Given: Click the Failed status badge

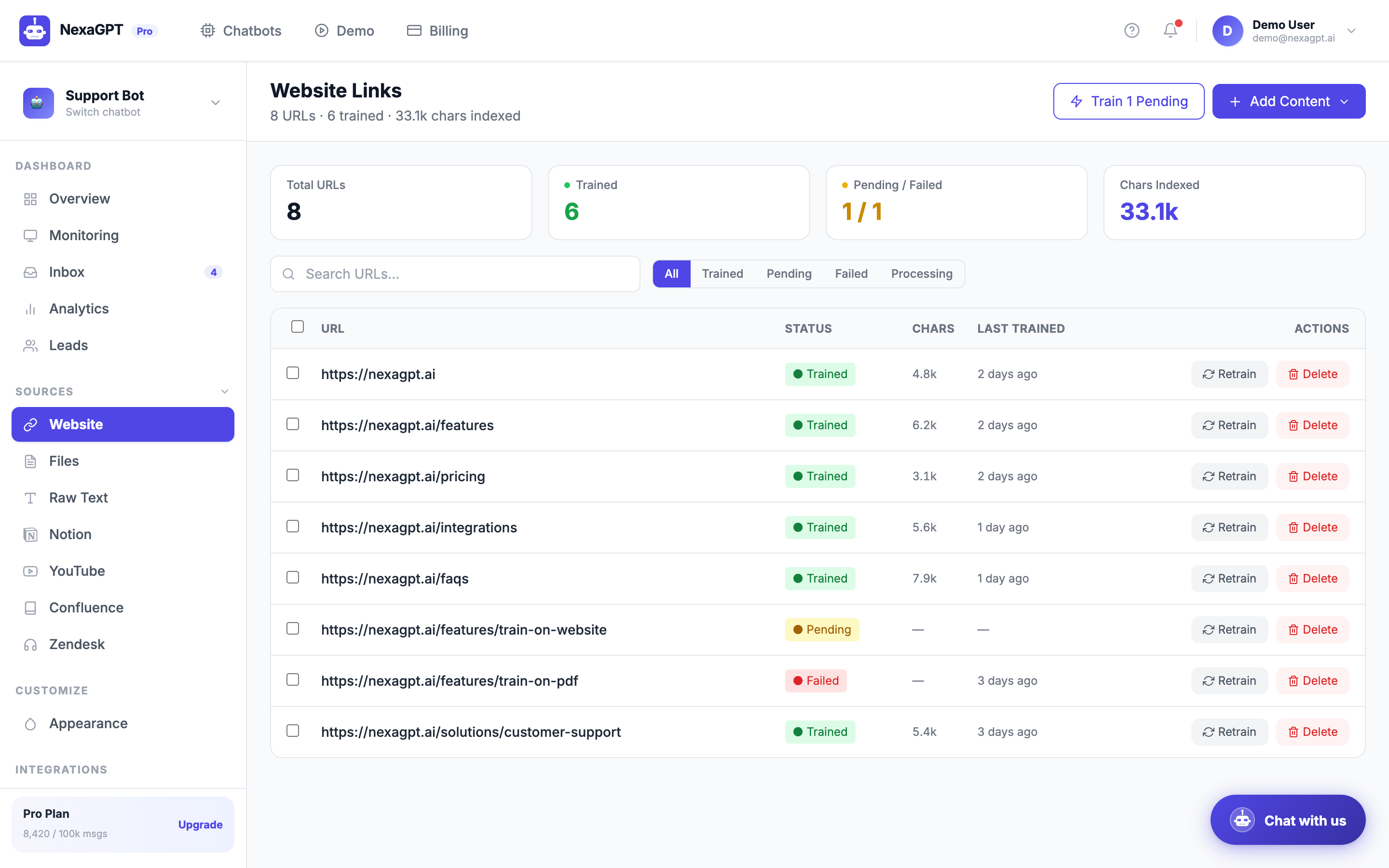Looking at the screenshot, I should (x=816, y=681).
